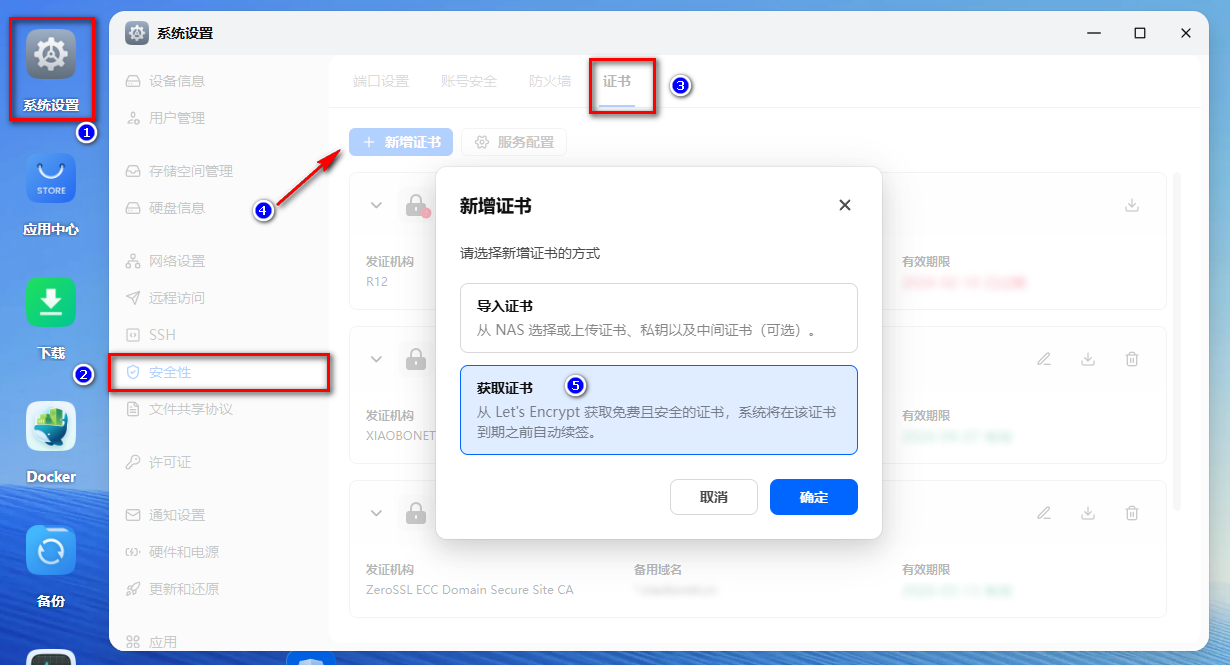Download the R12 certificate

click(x=1132, y=205)
